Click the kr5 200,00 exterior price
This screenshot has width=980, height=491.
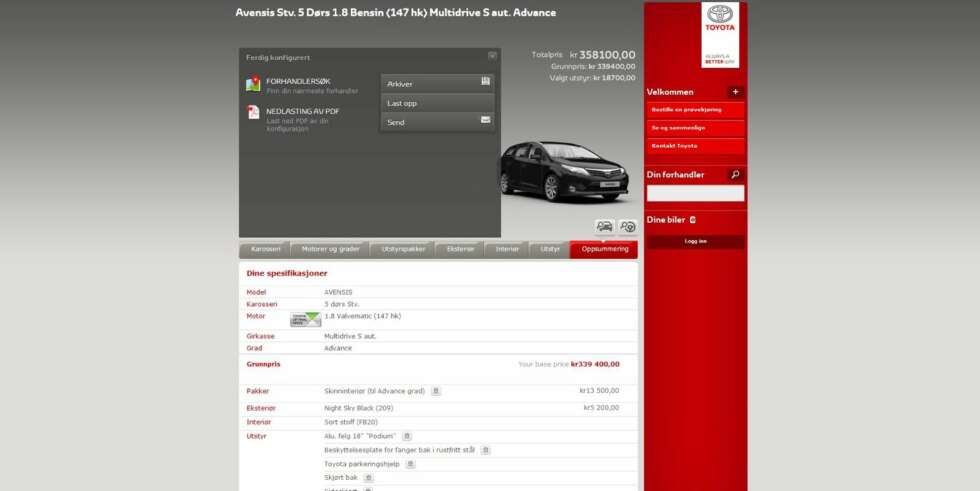601,408
